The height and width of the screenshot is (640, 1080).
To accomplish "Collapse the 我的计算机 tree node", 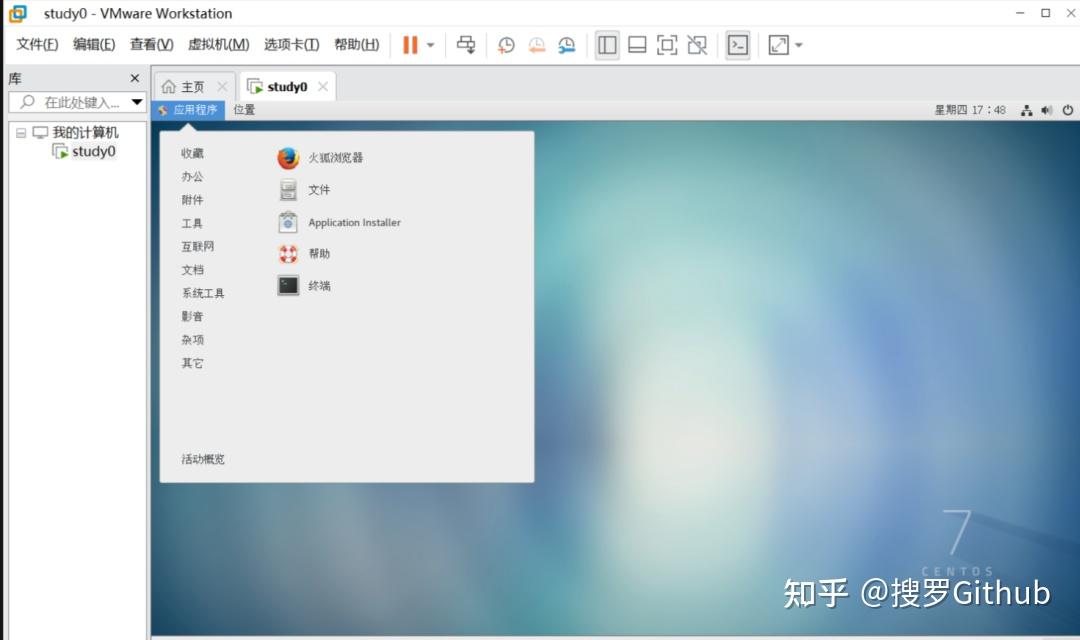I will click(x=21, y=132).
